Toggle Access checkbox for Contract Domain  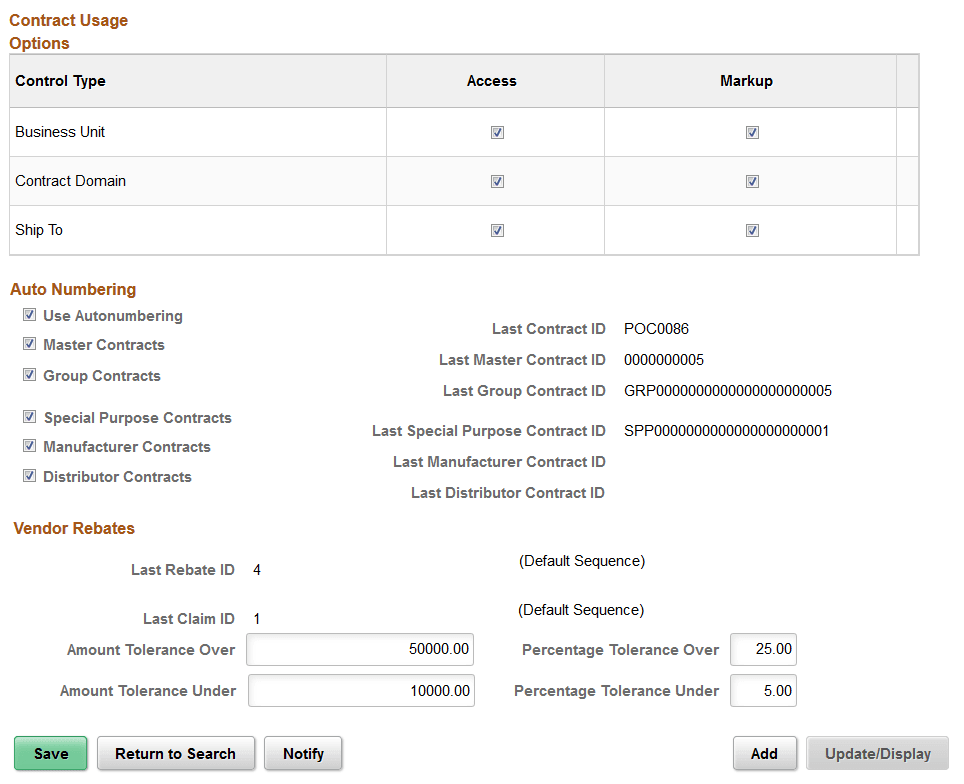click(496, 181)
